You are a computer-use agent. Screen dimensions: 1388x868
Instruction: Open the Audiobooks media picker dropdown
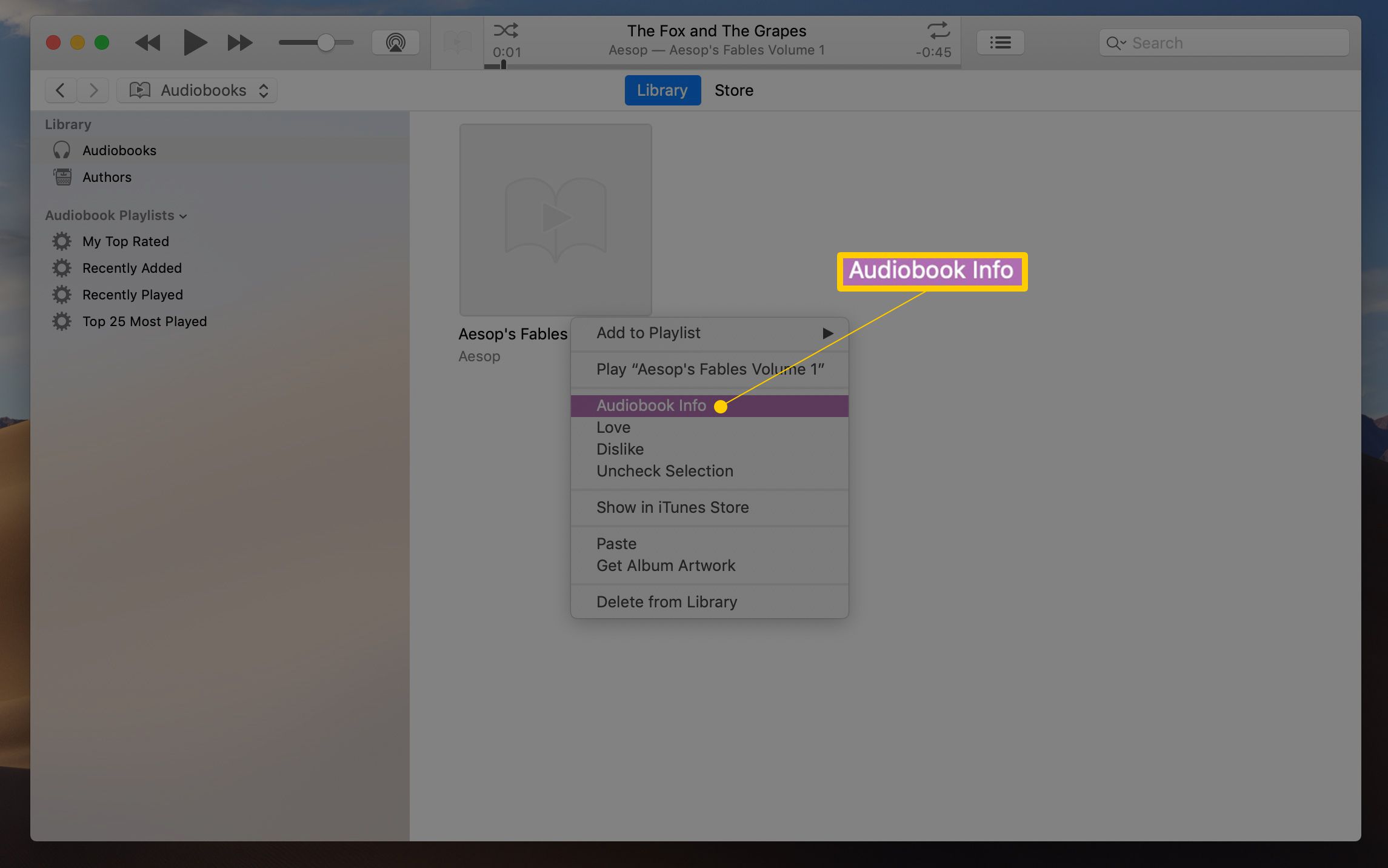point(197,90)
